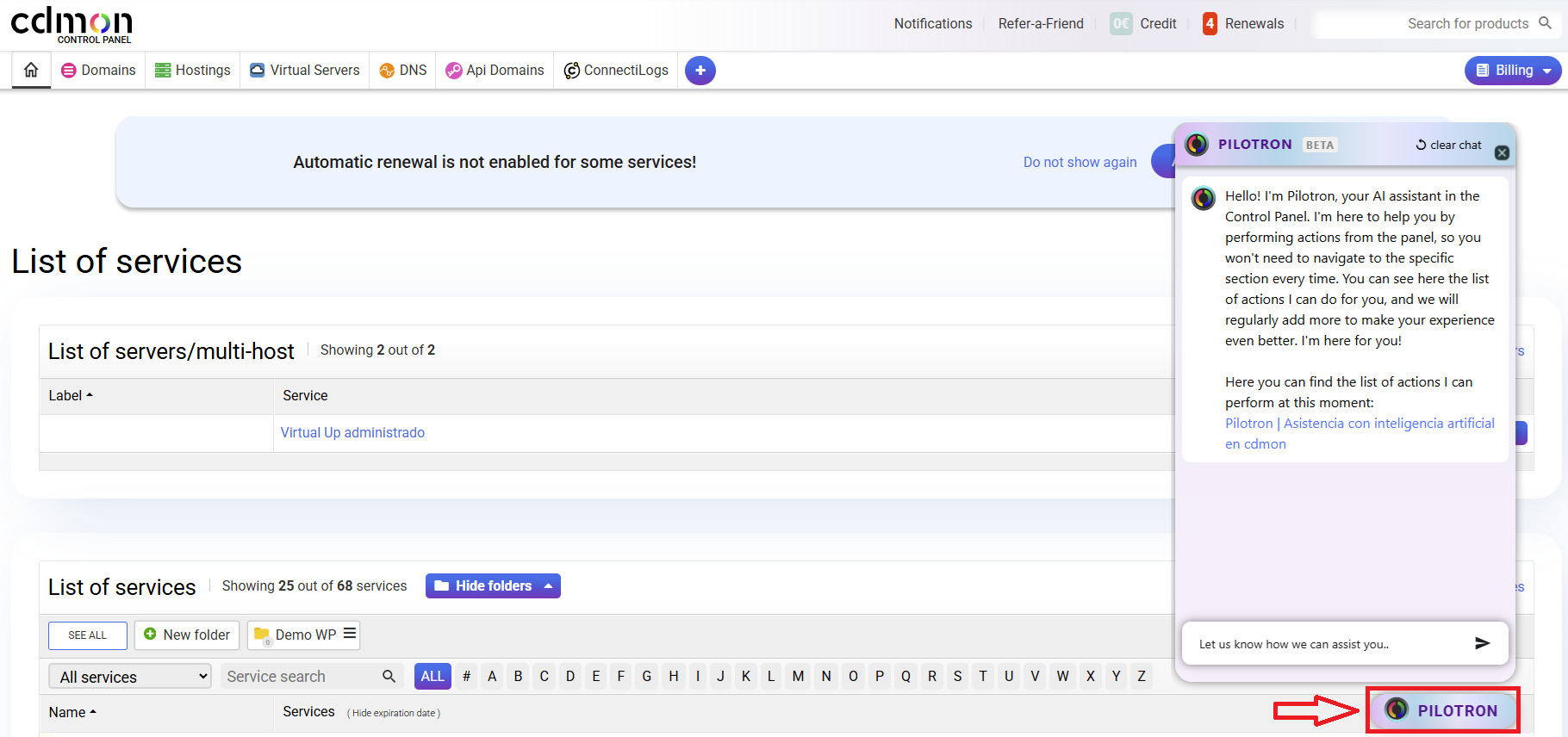
Task: Toggle the Hide folders button
Action: tap(493, 586)
